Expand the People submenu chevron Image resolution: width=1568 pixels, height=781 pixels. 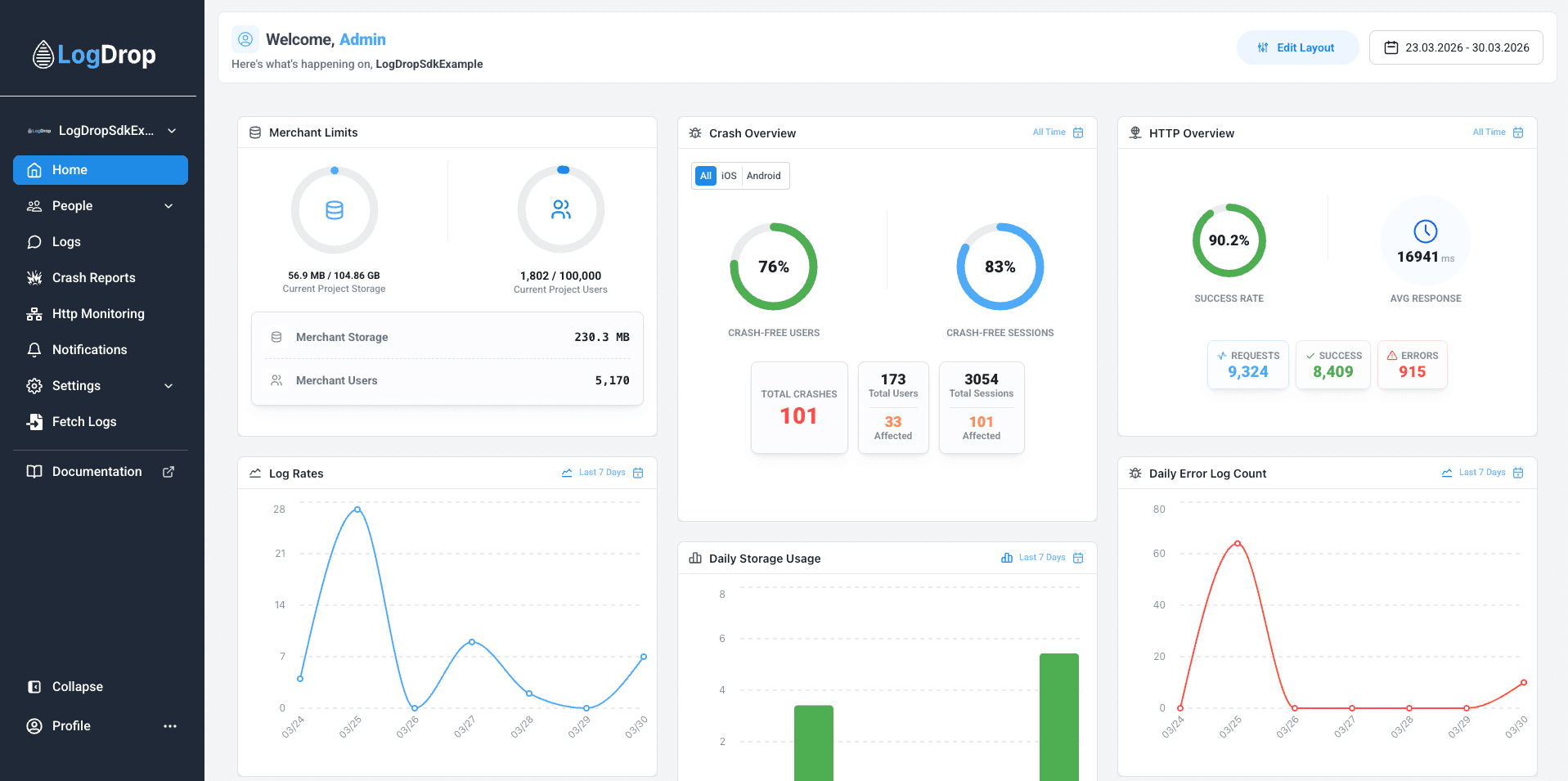tap(168, 206)
